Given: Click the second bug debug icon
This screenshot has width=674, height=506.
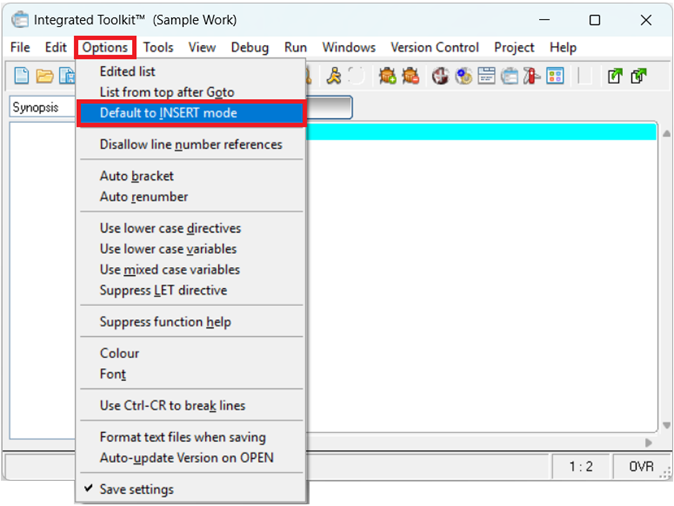Looking at the screenshot, I should tap(410, 76).
